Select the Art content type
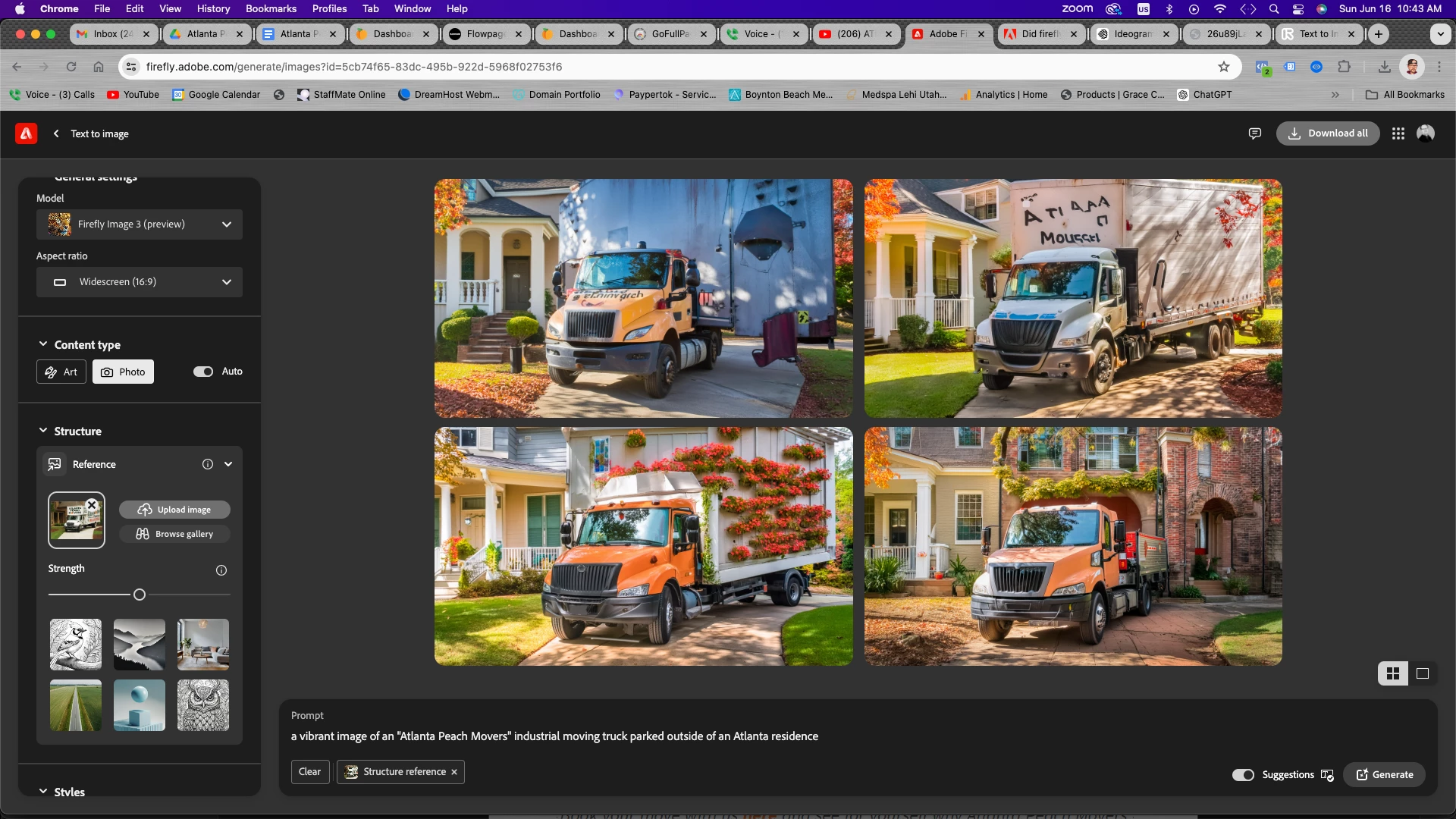 61,372
